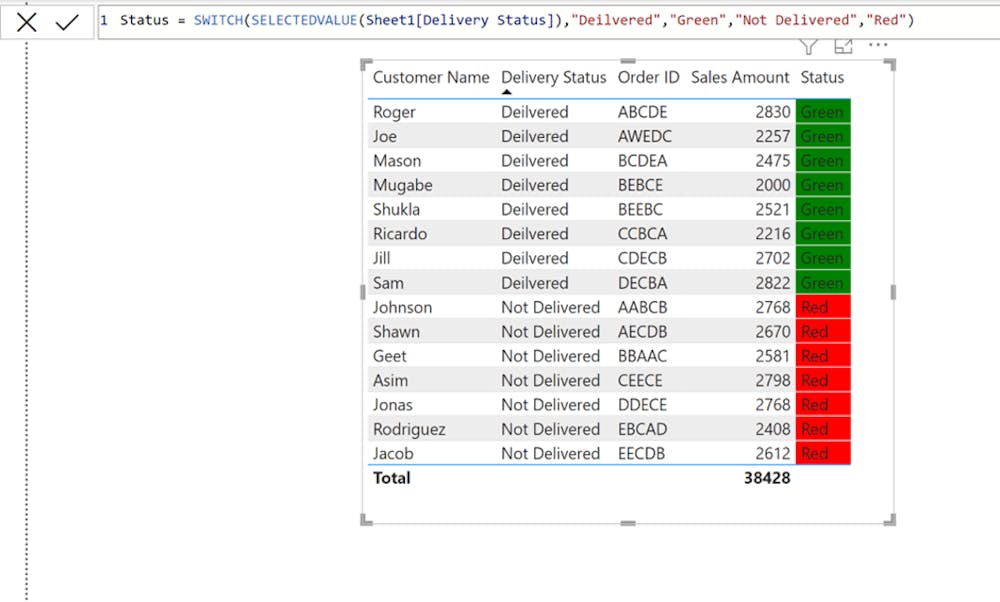1000x602 pixels.
Task: Sort by the Order ID column header
Action: 648,77
